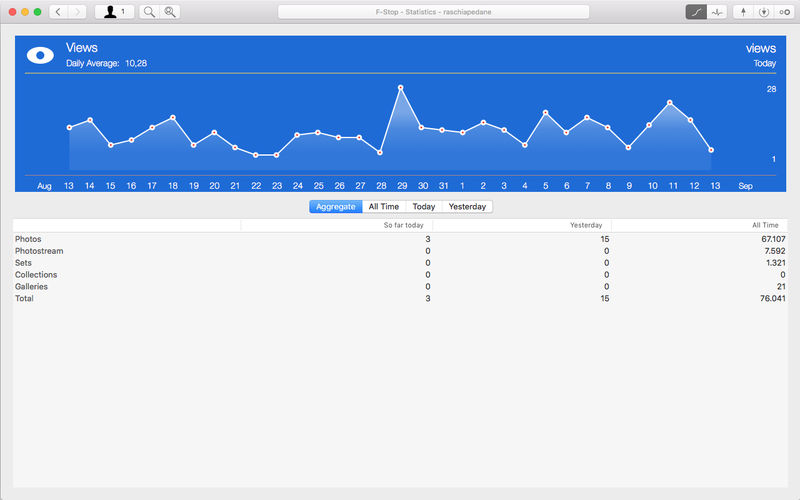The height and width of the screenshot is (500, 800).
Task: Click the chart data point above Sep 9
Action: pos(628,147)
